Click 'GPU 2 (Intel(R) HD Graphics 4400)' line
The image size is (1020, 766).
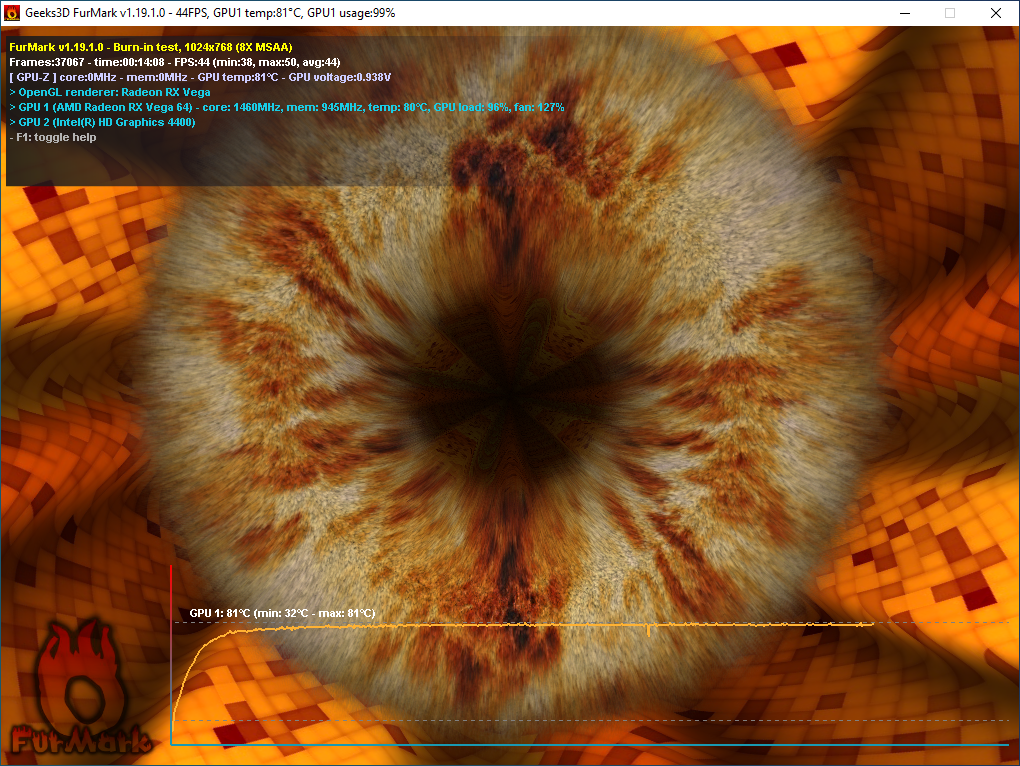tap(102, 122)
